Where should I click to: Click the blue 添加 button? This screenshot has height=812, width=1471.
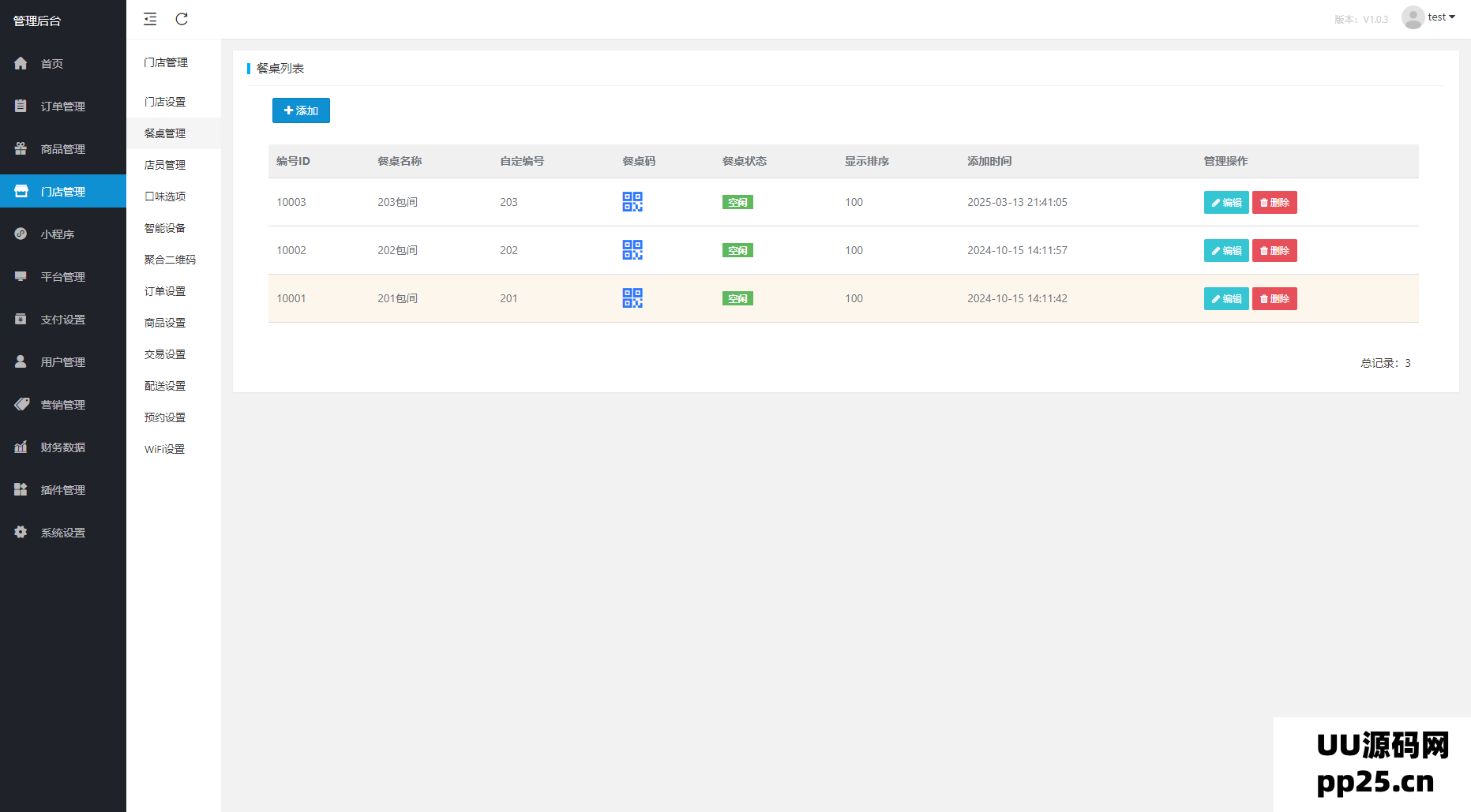tap(301, 110)
